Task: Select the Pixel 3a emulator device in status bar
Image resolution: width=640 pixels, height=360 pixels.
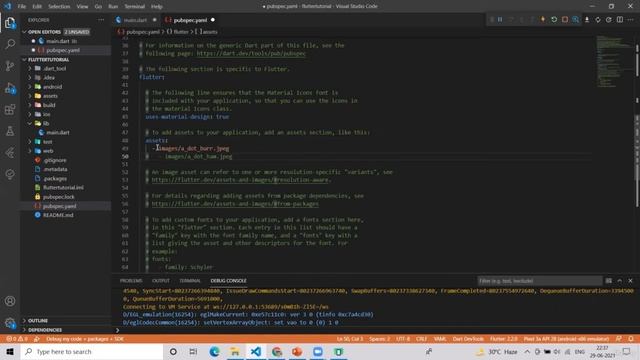Action: click(566, 339)
